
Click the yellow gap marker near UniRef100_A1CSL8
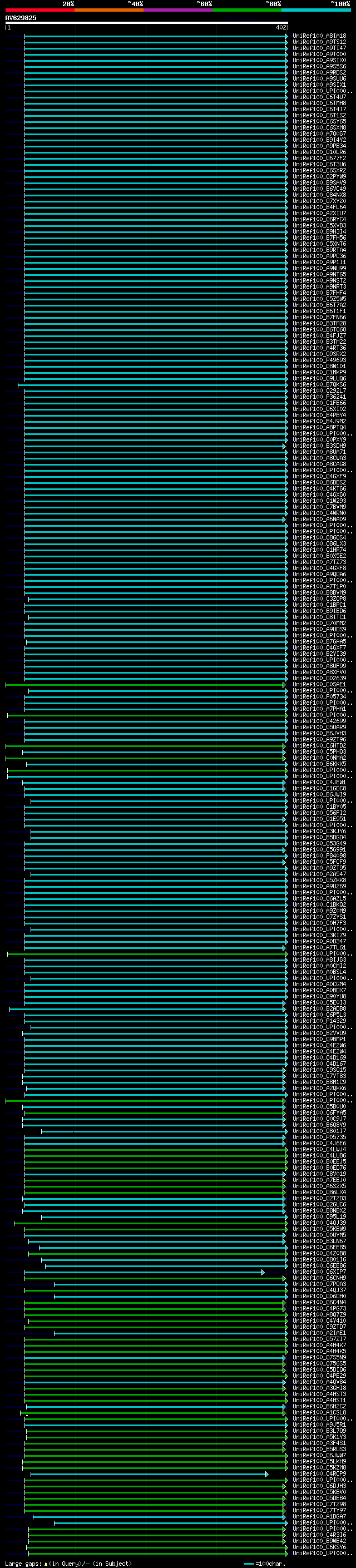pyautogui.click(x=27, y=1415)
